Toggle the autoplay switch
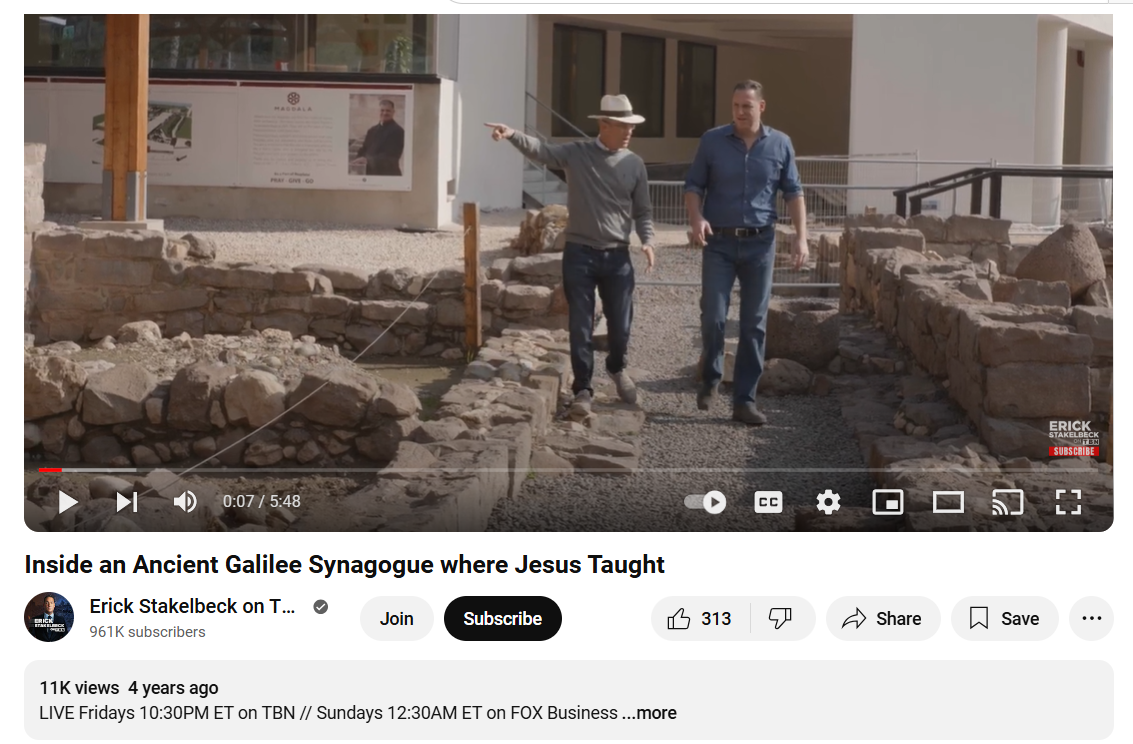 click(x=705, y=502)
